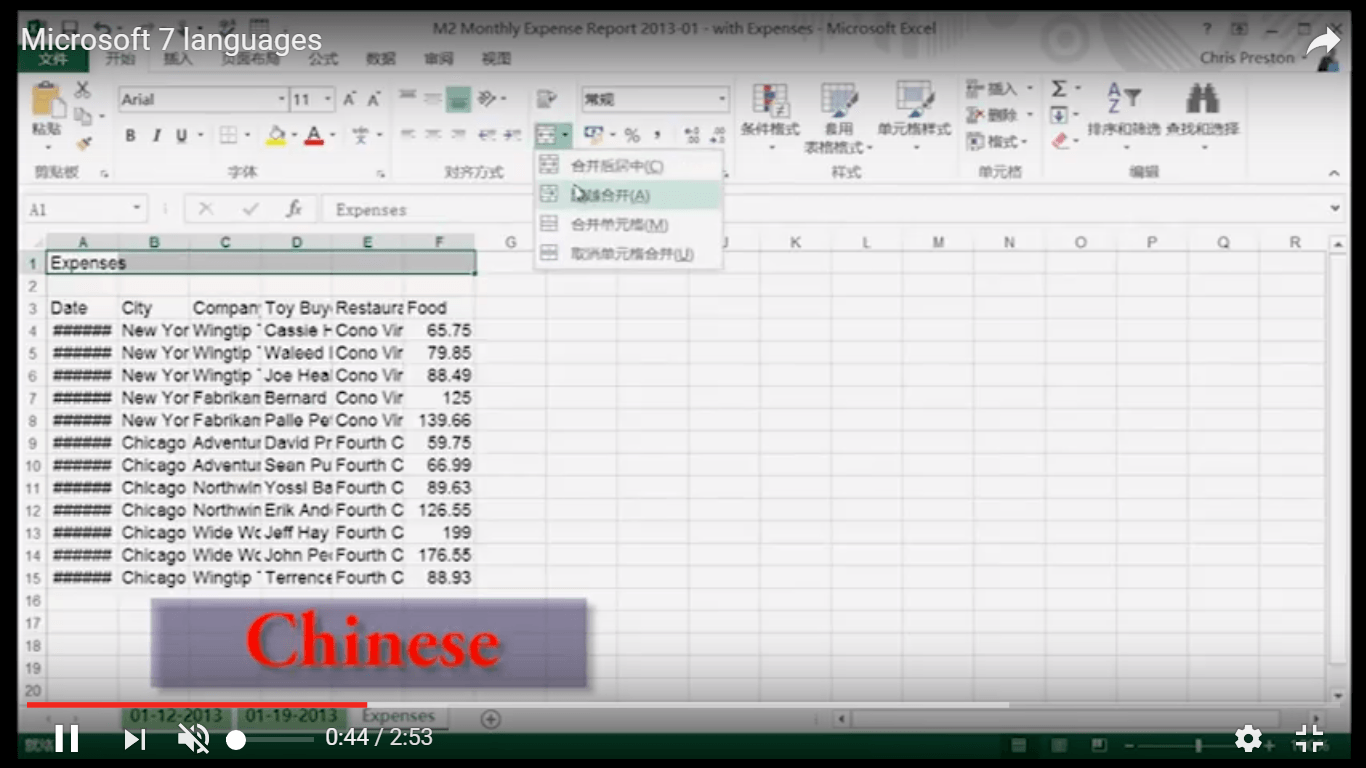Open the Arial font name dropdown
The width and height of the screenshot is (1366, 768).
pos(282,100)
